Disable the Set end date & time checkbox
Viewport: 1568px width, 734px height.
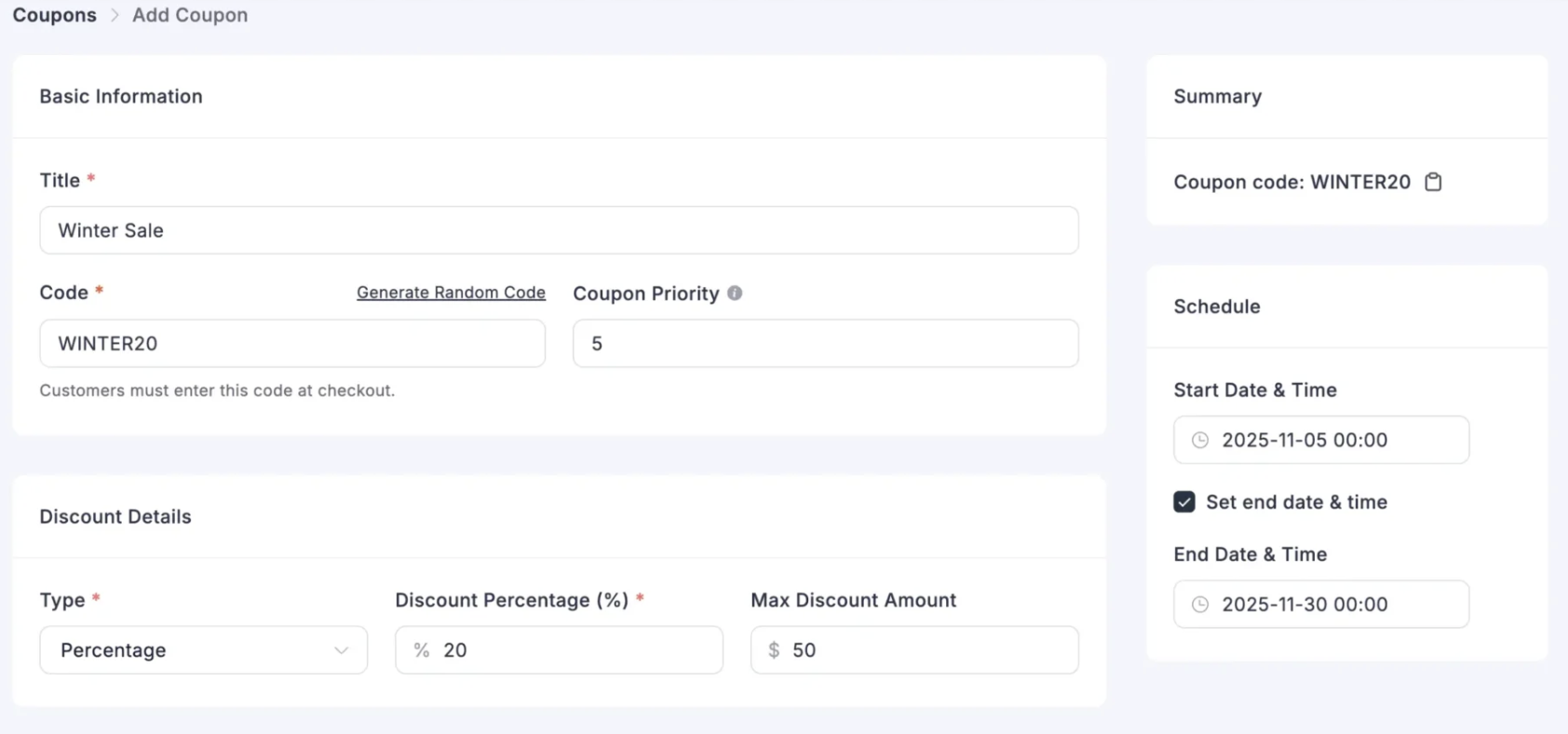(x=1183, y=501)
